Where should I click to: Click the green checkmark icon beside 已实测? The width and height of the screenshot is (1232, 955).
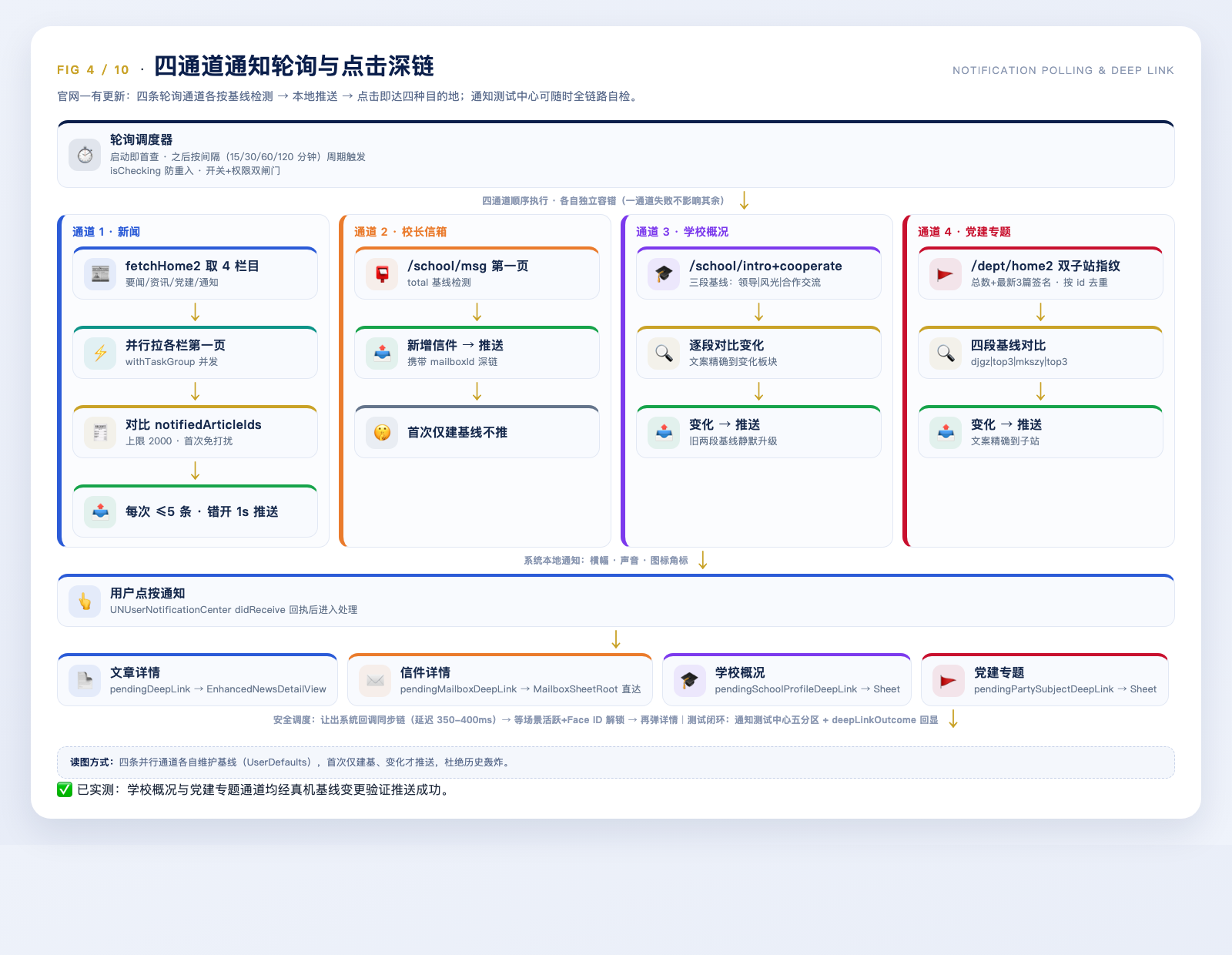tap(65, 789)
